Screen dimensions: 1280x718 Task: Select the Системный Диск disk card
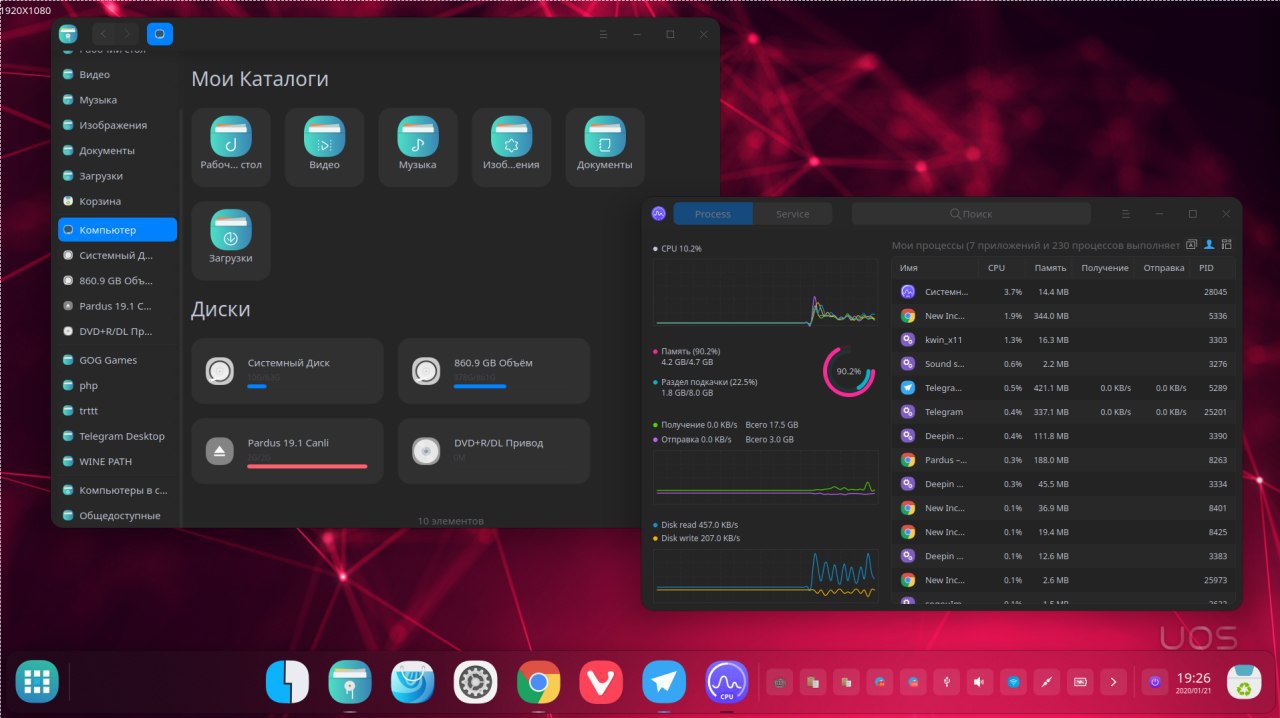[287, 371]
